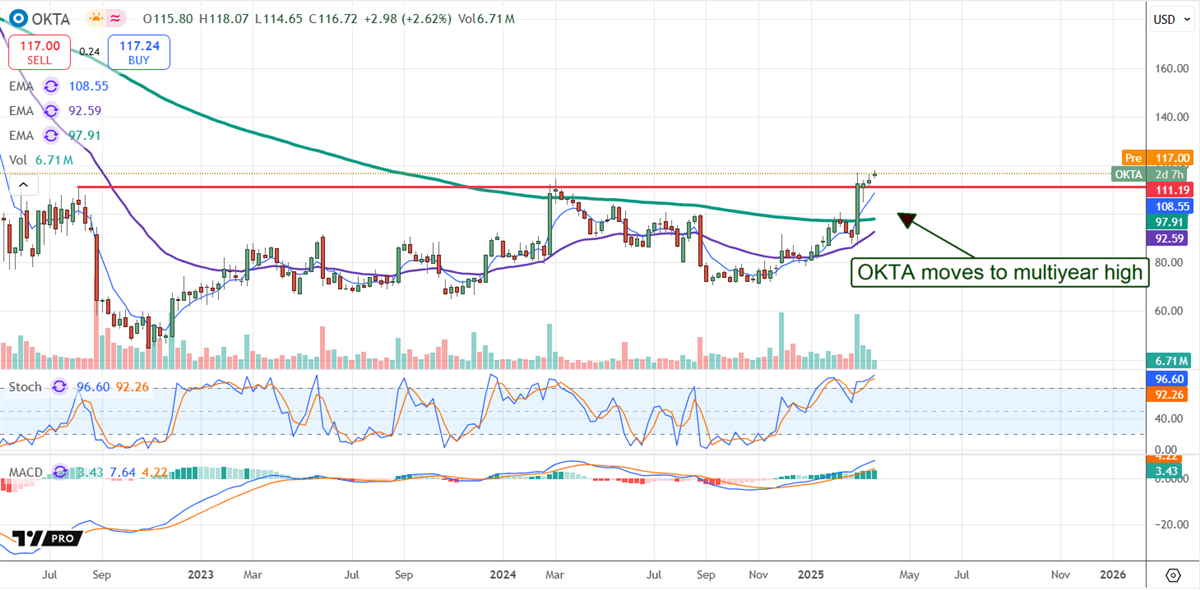Click the third EMA label reading 97.91
The height and width of the screenshot is (590, 1200).
click(22, 135)
